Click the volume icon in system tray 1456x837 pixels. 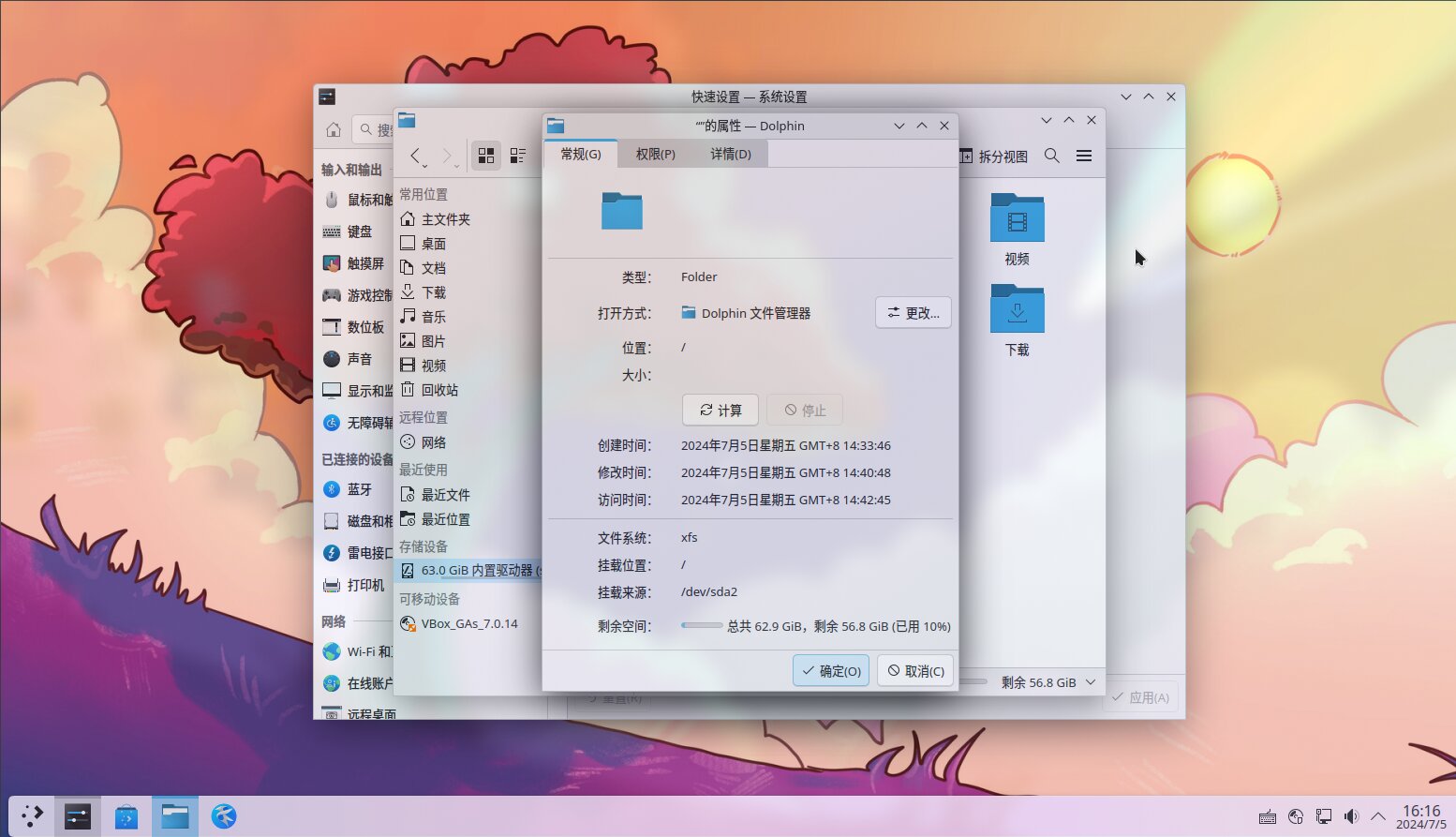point(1351,816)
